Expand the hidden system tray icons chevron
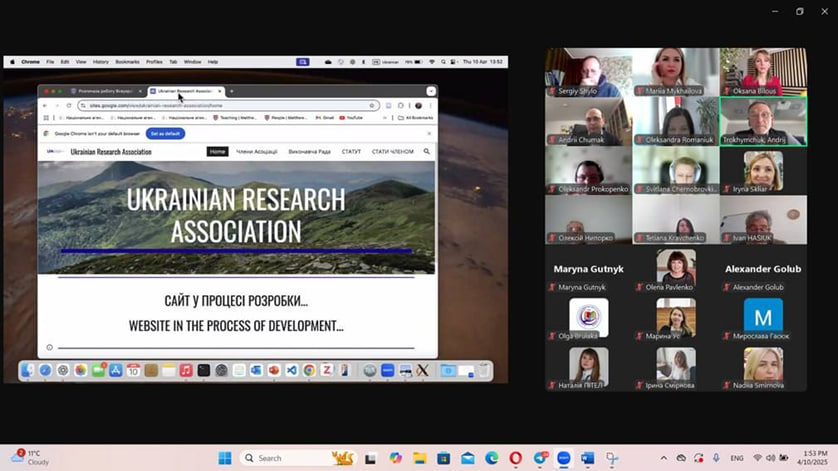 click(x=661, y=458)
